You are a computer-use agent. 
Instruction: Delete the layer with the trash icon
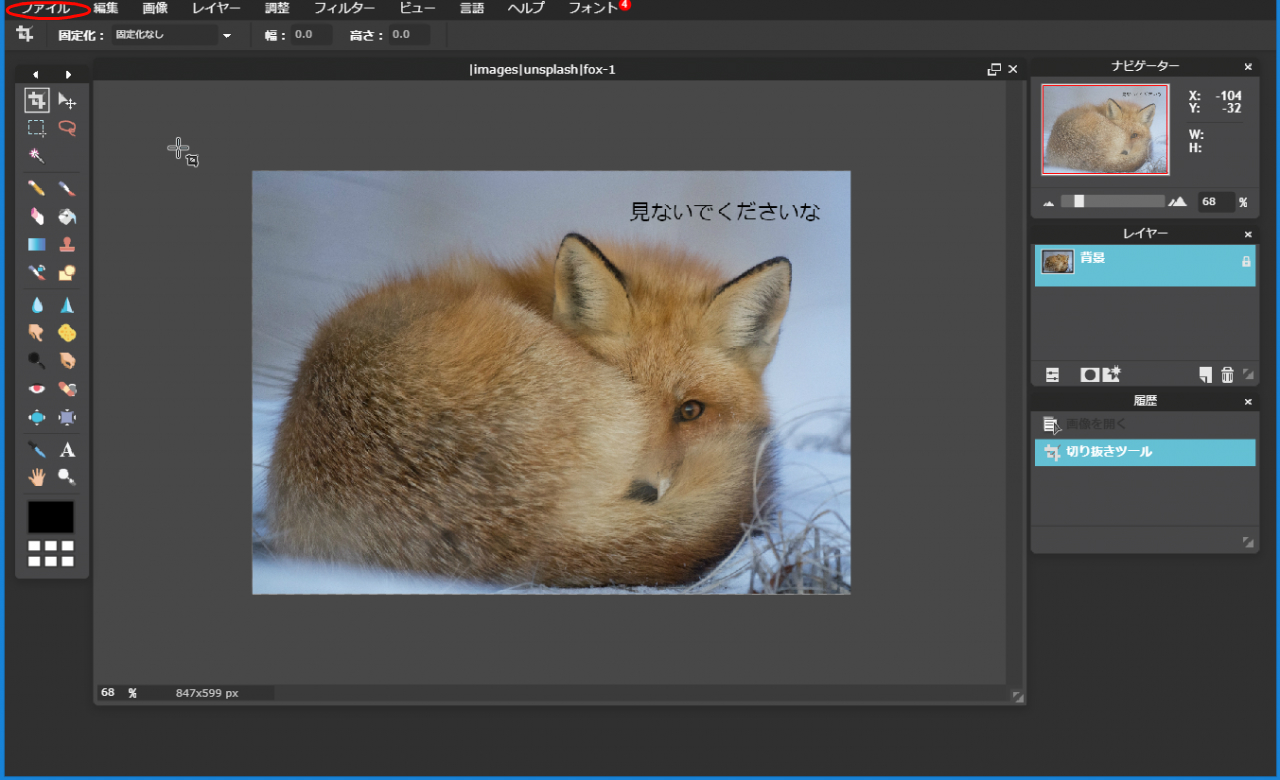(1228, 374)
